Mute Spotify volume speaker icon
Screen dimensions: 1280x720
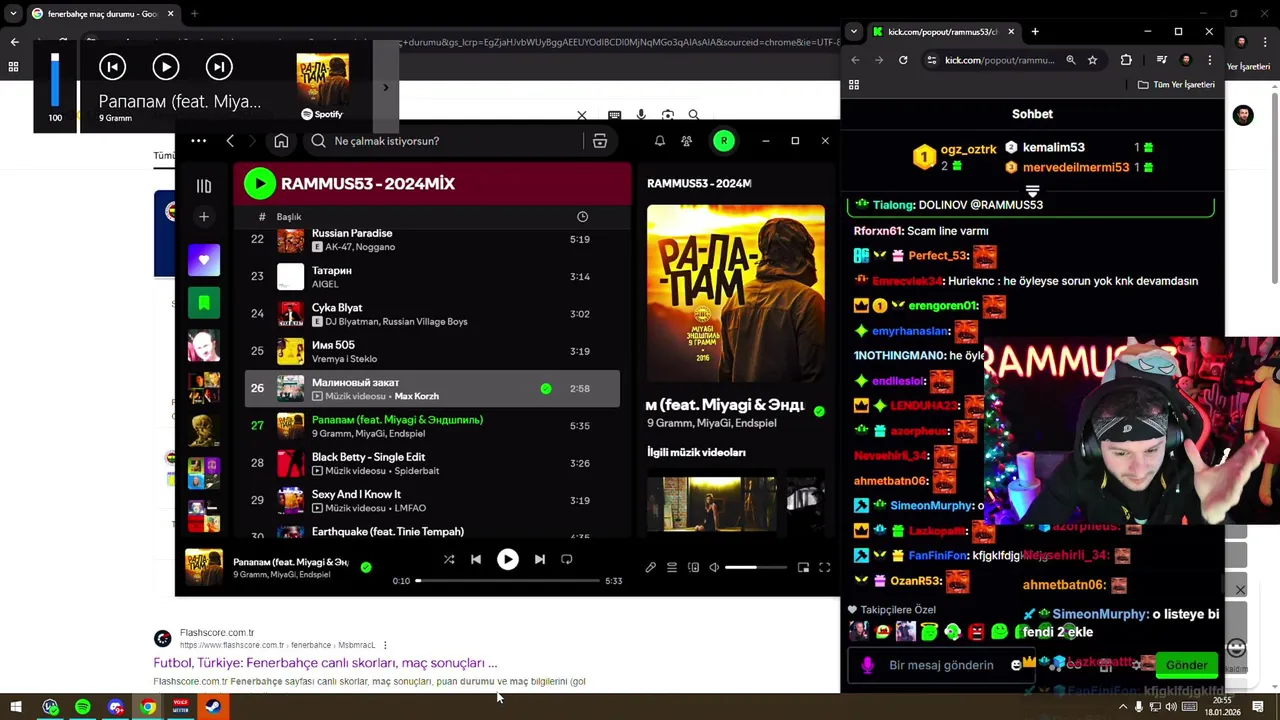point(714,568)
